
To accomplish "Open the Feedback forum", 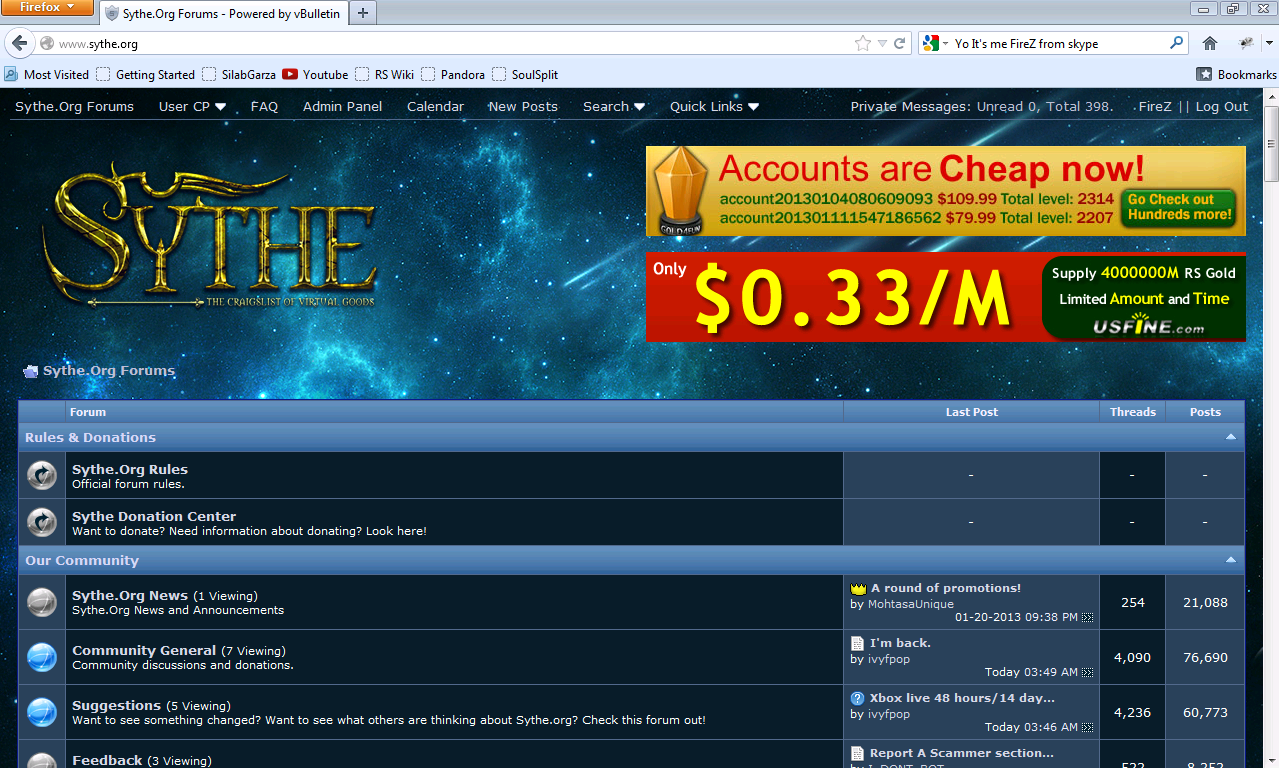I will coord(107,760).
